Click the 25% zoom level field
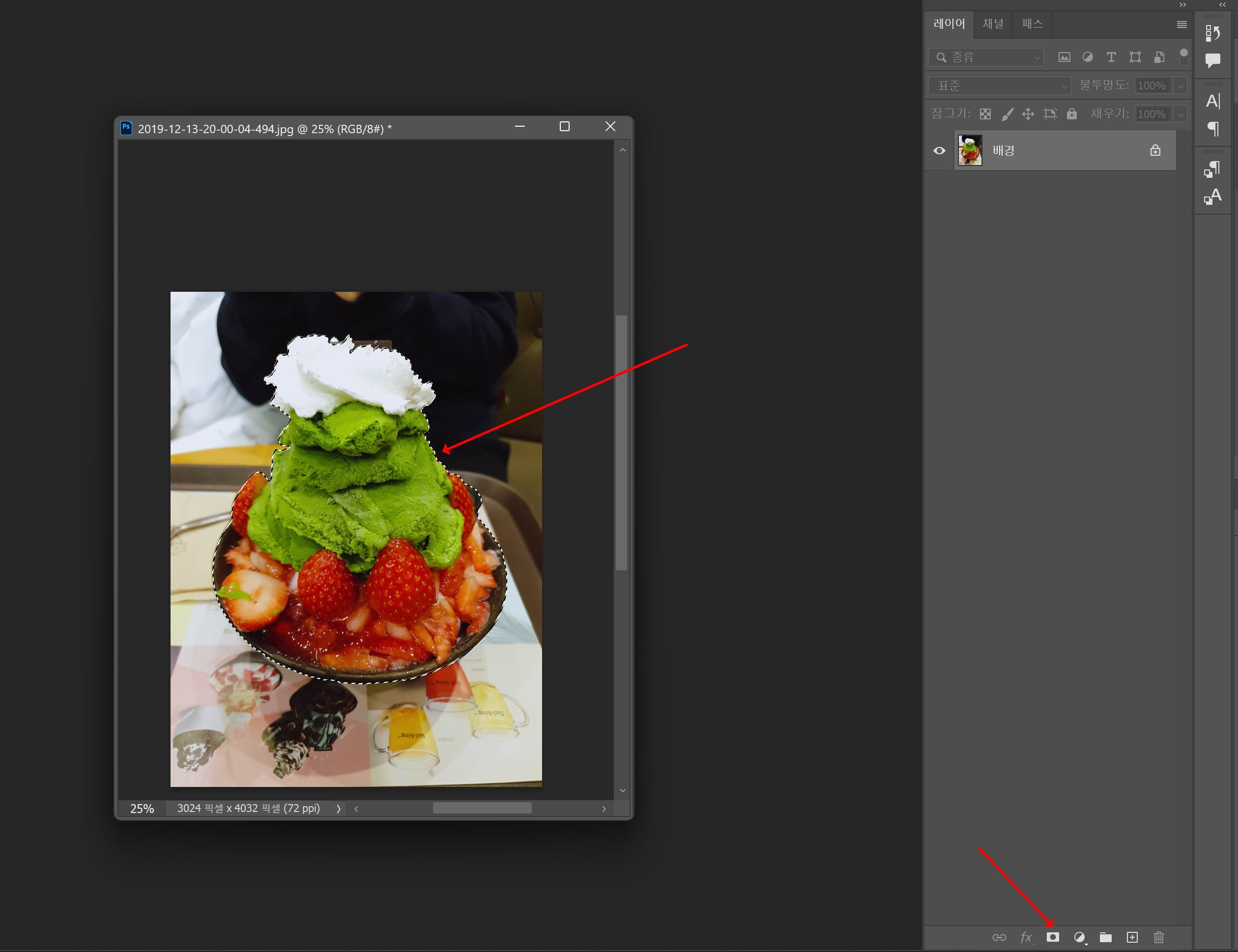Screen dimensions: 1238x952 [142, 808]
